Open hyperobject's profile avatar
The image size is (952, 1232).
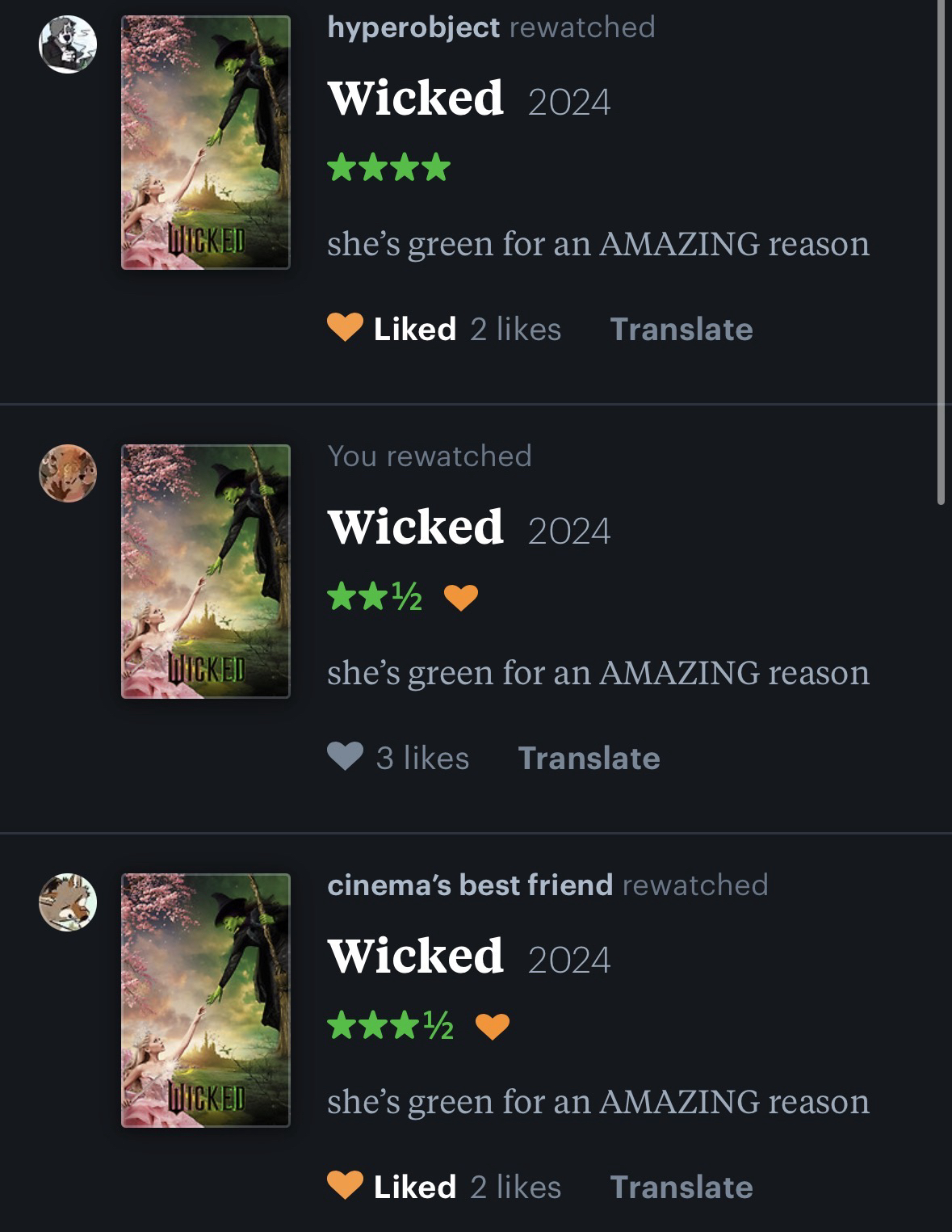[x=68, y=44]
